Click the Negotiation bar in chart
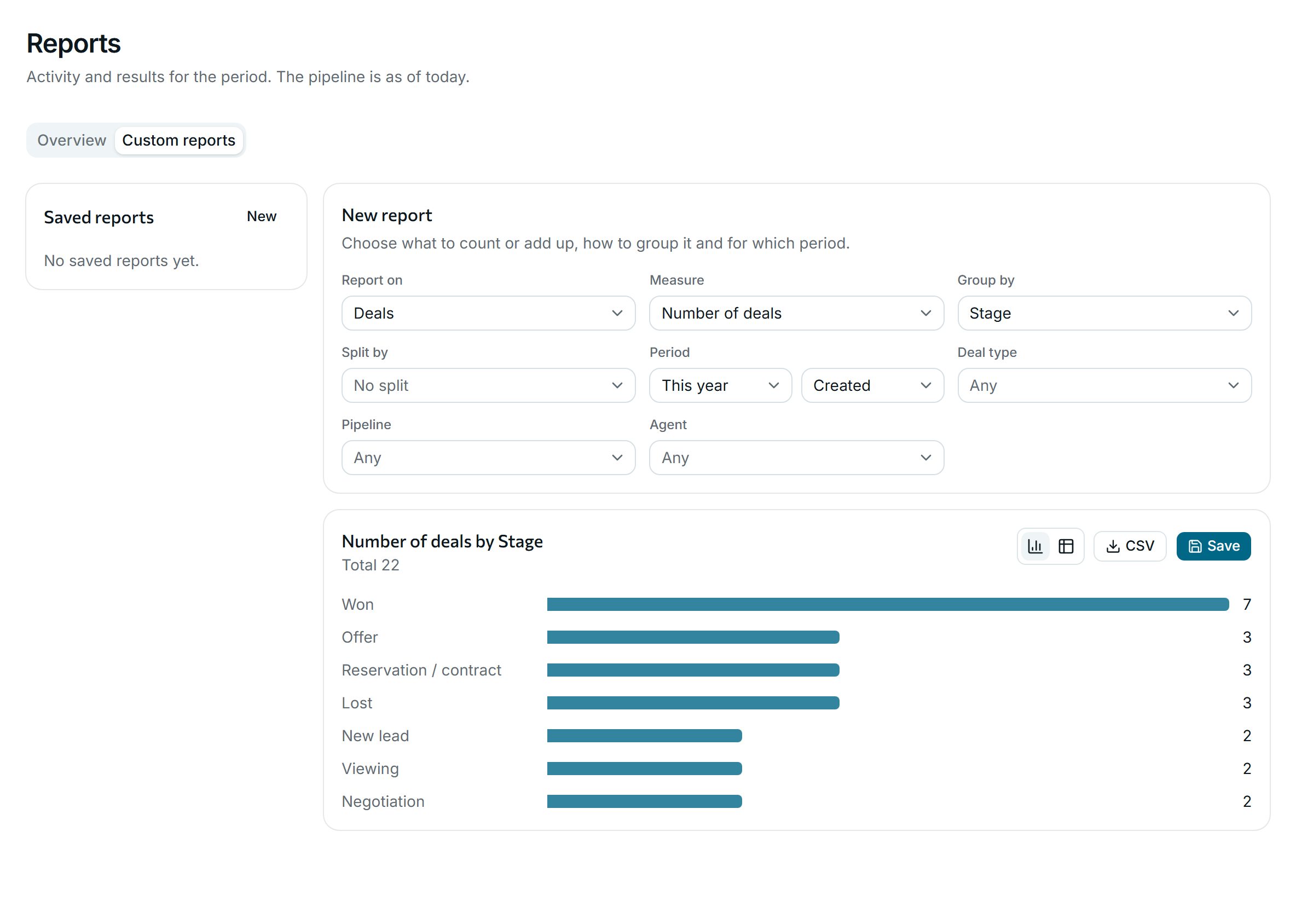Viewport: 1296px width, 924px height. pos(645,802)
